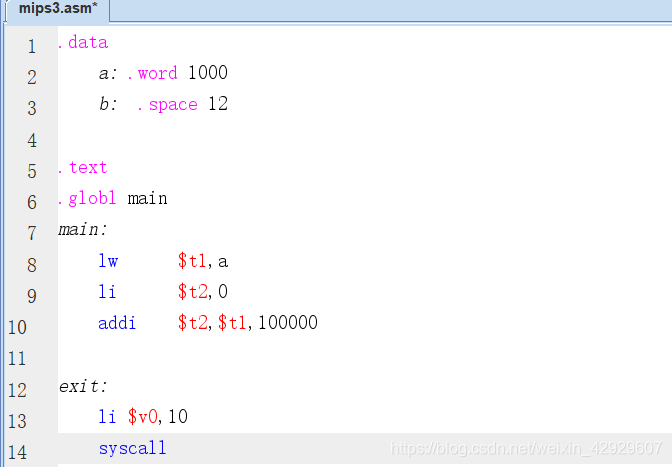Click the value 10 after $v0
The image size is (672, 467).
click(x=178, y=417)
